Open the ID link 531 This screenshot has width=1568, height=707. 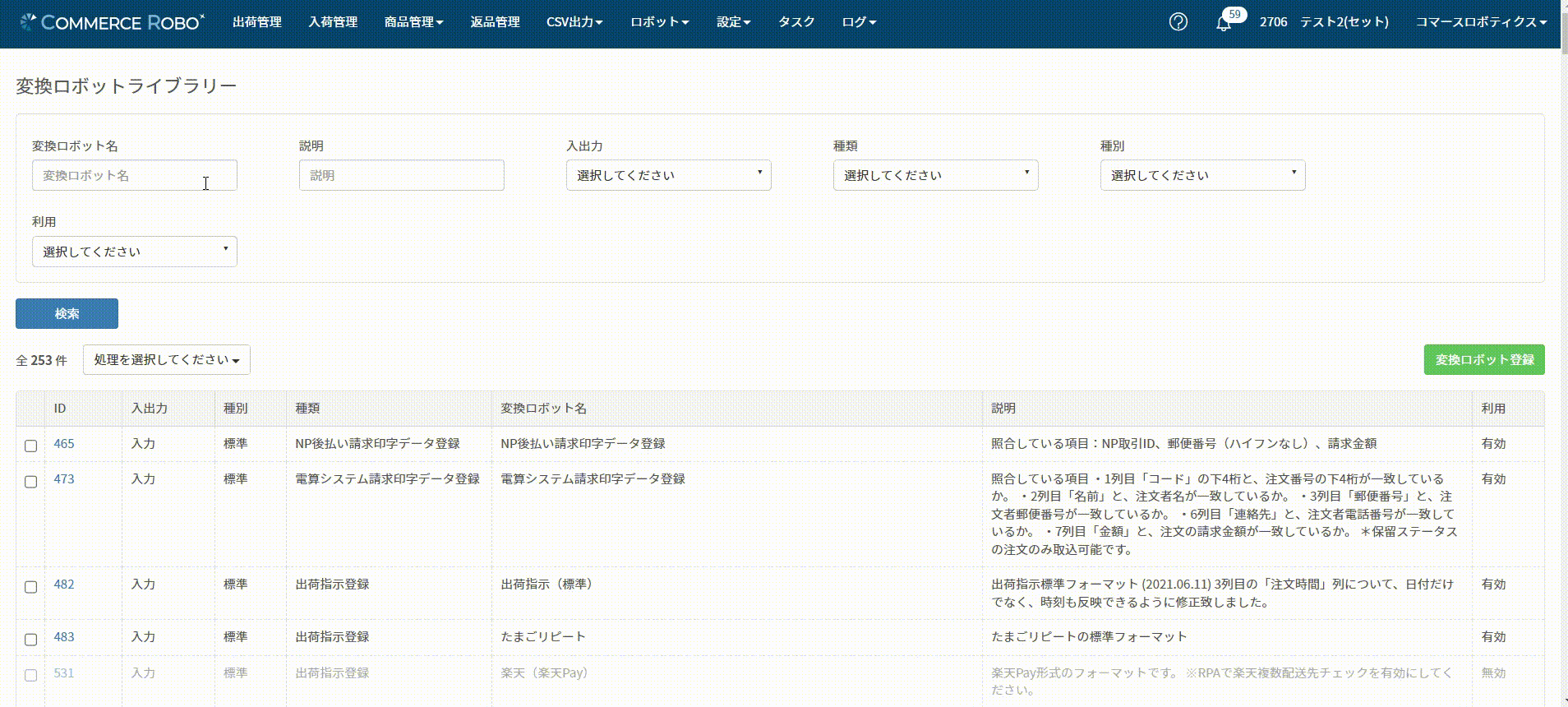pyautogui.click(x=64, y=672)
